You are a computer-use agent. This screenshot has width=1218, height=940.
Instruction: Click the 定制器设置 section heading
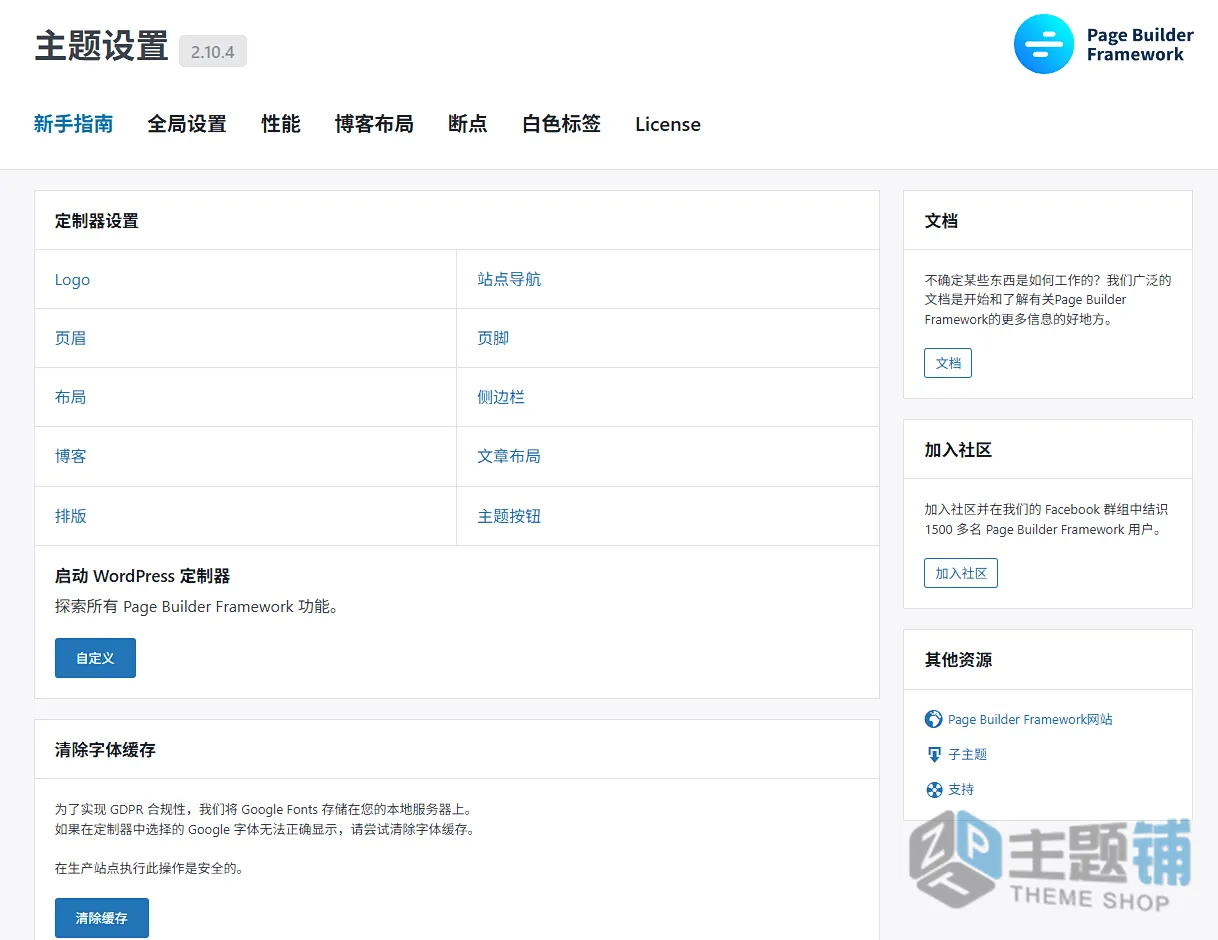pyautogui.click(x=97, y=221)
